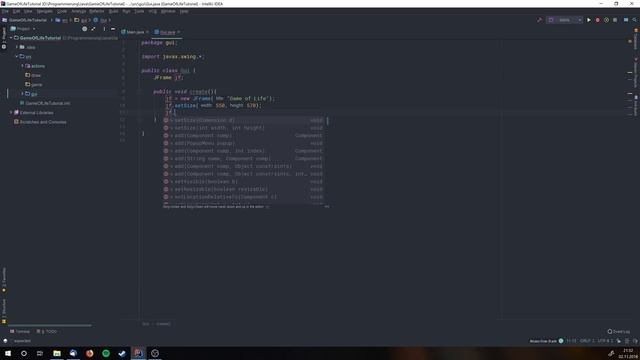Hide the Project tool window with minus icon

113,29
